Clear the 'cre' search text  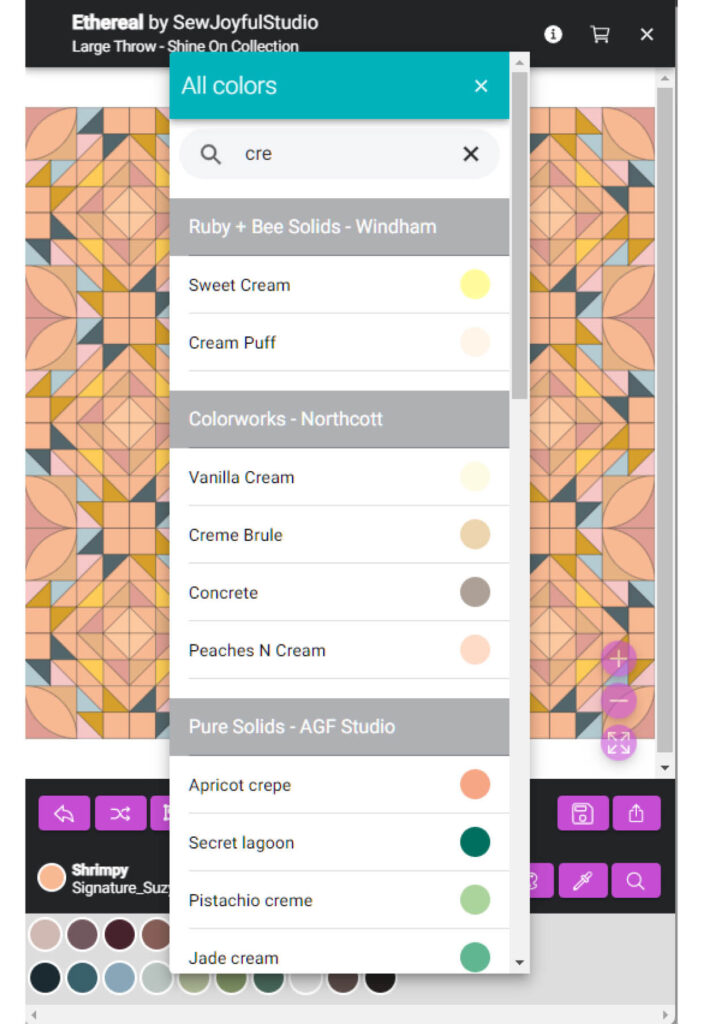pos(470,154)
